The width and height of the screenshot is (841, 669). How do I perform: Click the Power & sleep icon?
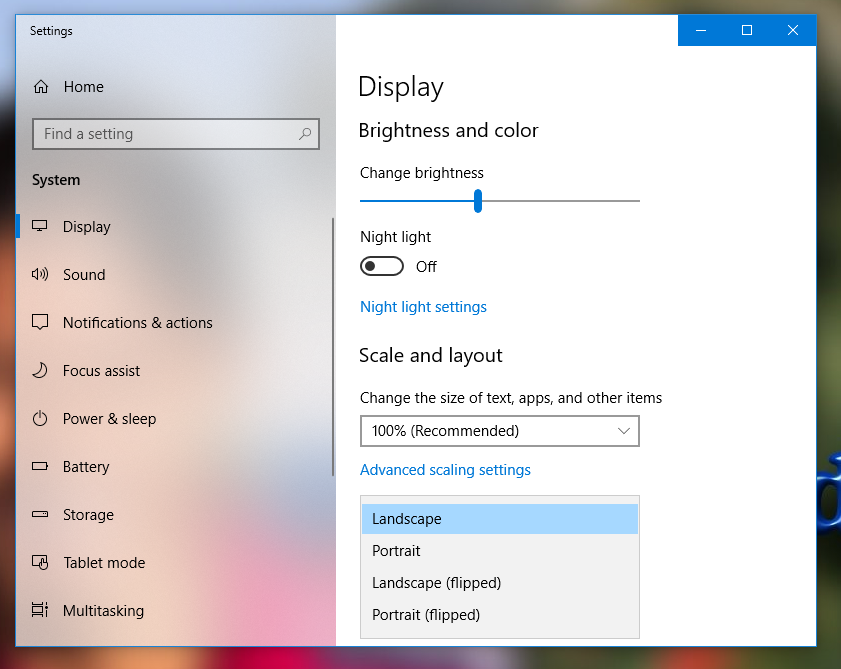[x=40, y=418]
